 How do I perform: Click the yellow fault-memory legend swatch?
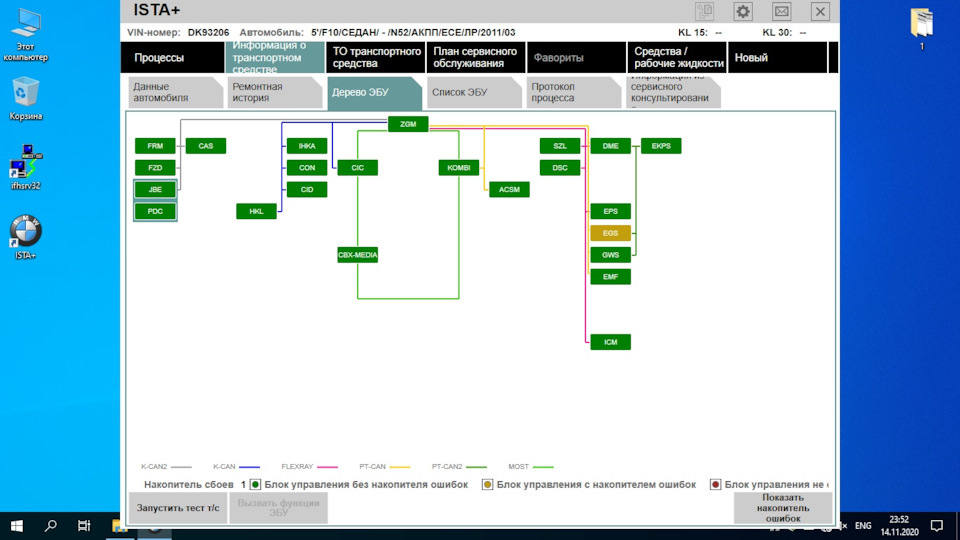click(487, 484)
